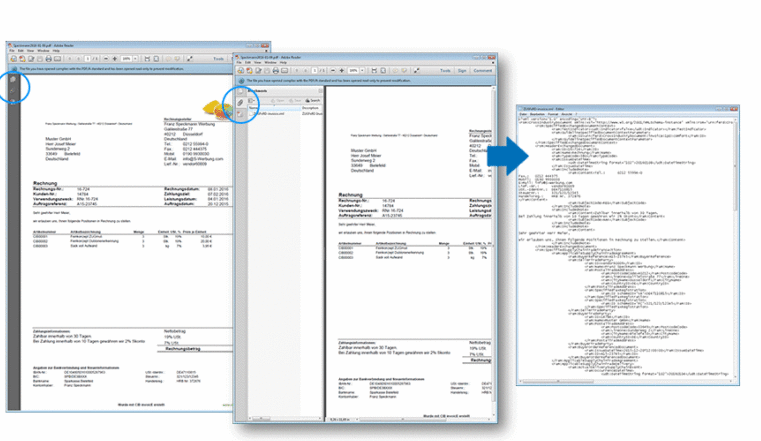Click Description column header in Attachments list
Viewport: 761px width, 441px height.
[312, 108]
